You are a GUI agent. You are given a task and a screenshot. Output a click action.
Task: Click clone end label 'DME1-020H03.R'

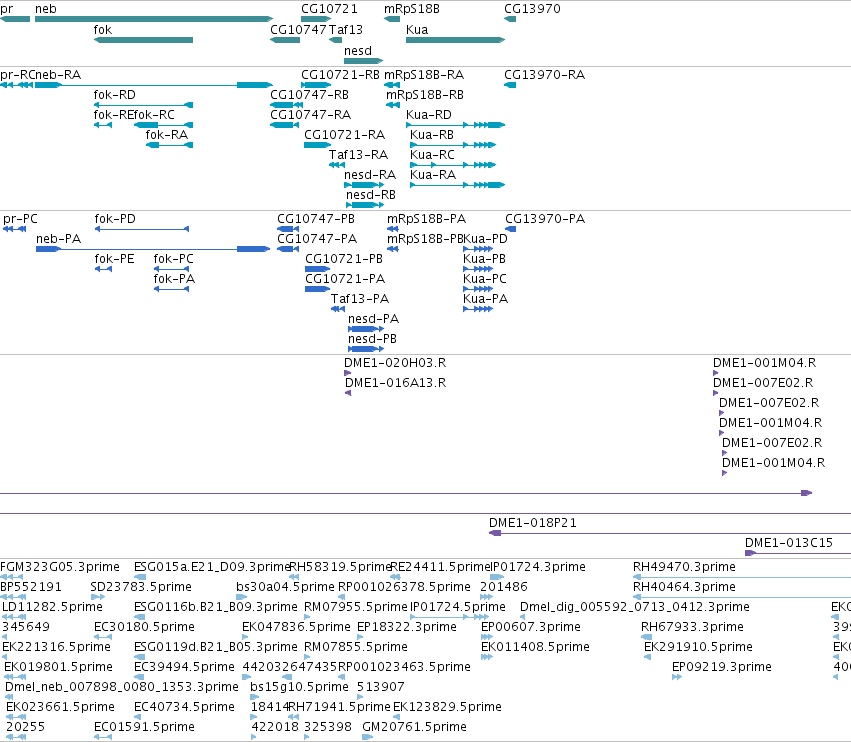click(x=395, y=362)
